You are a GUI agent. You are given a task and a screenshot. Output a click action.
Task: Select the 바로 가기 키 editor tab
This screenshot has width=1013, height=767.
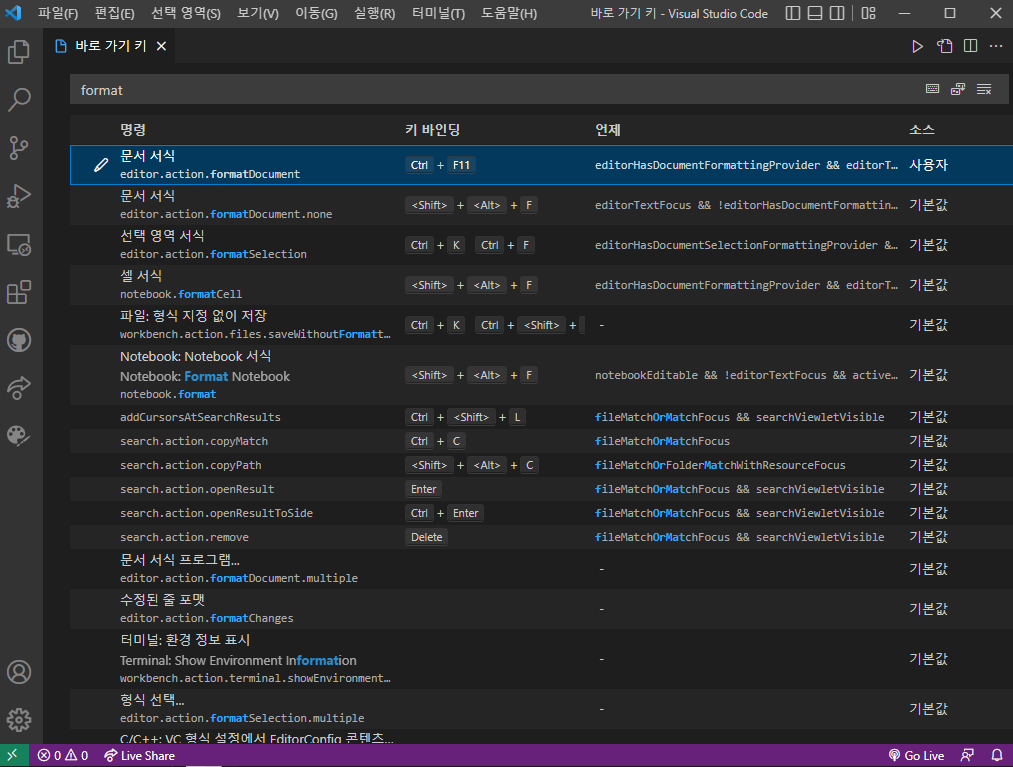pos(110,46)
